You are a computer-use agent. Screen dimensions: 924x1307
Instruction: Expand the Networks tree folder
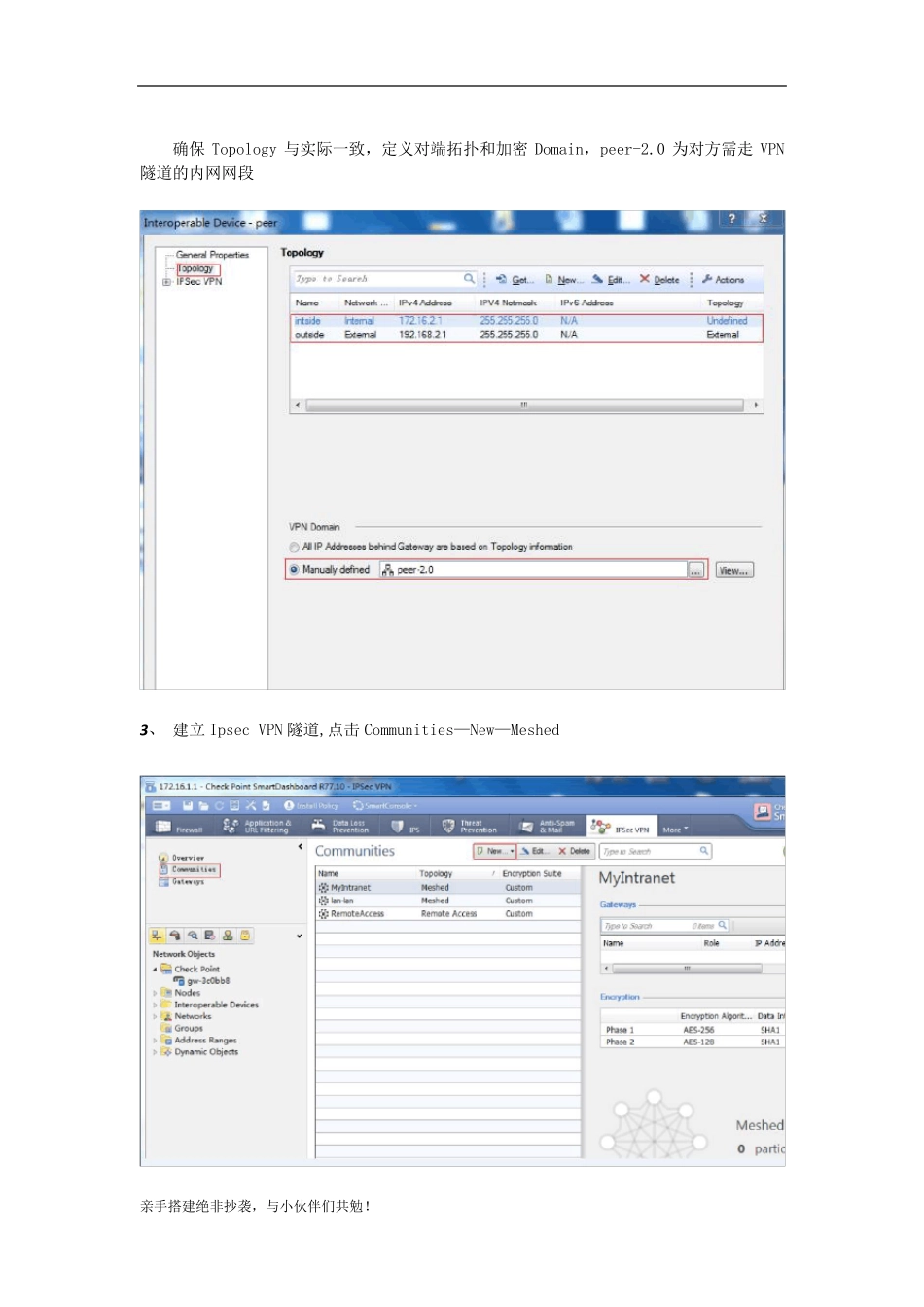[155, 1016]
